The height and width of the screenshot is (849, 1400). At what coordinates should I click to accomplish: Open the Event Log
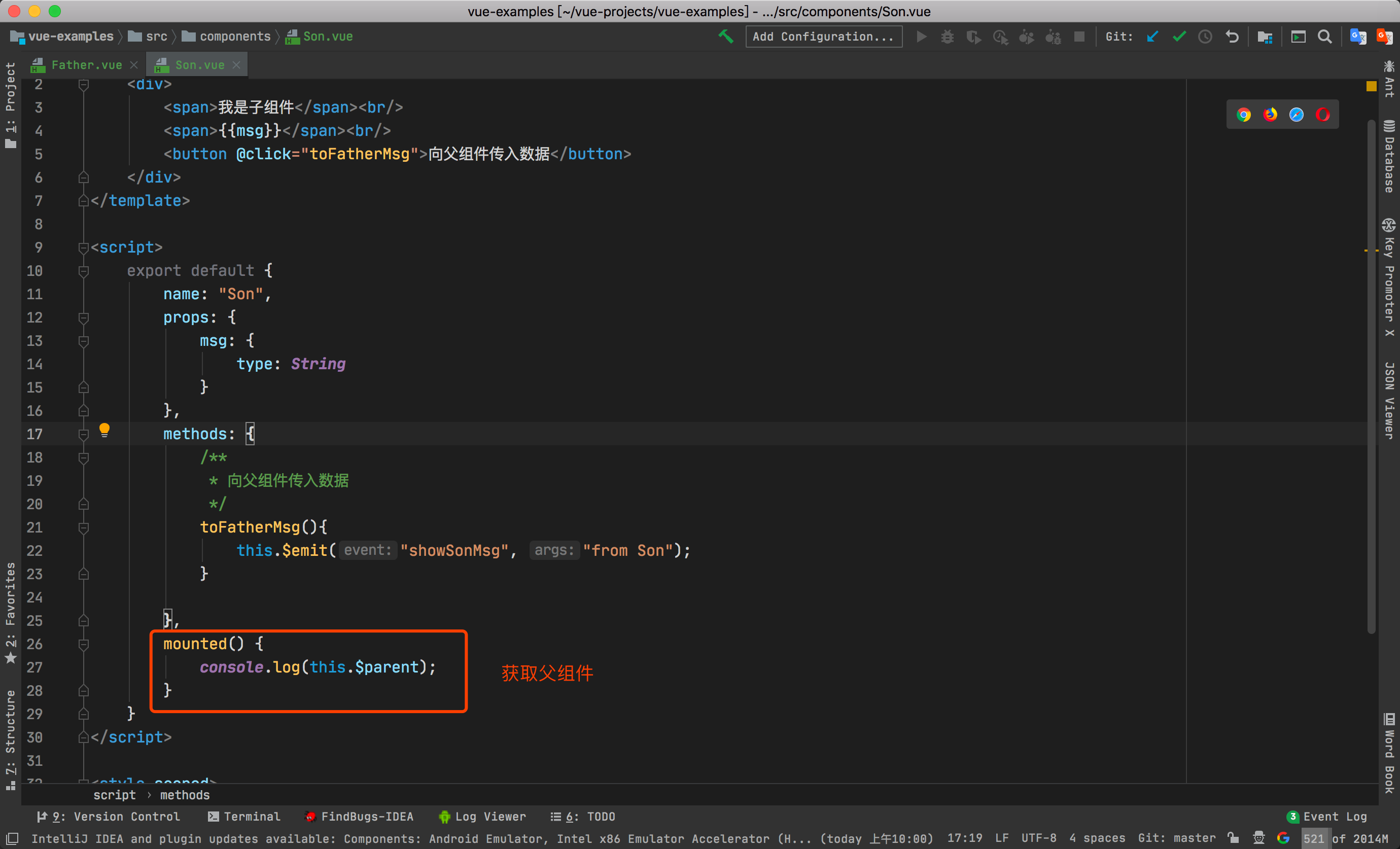[x=1327, y=817]
